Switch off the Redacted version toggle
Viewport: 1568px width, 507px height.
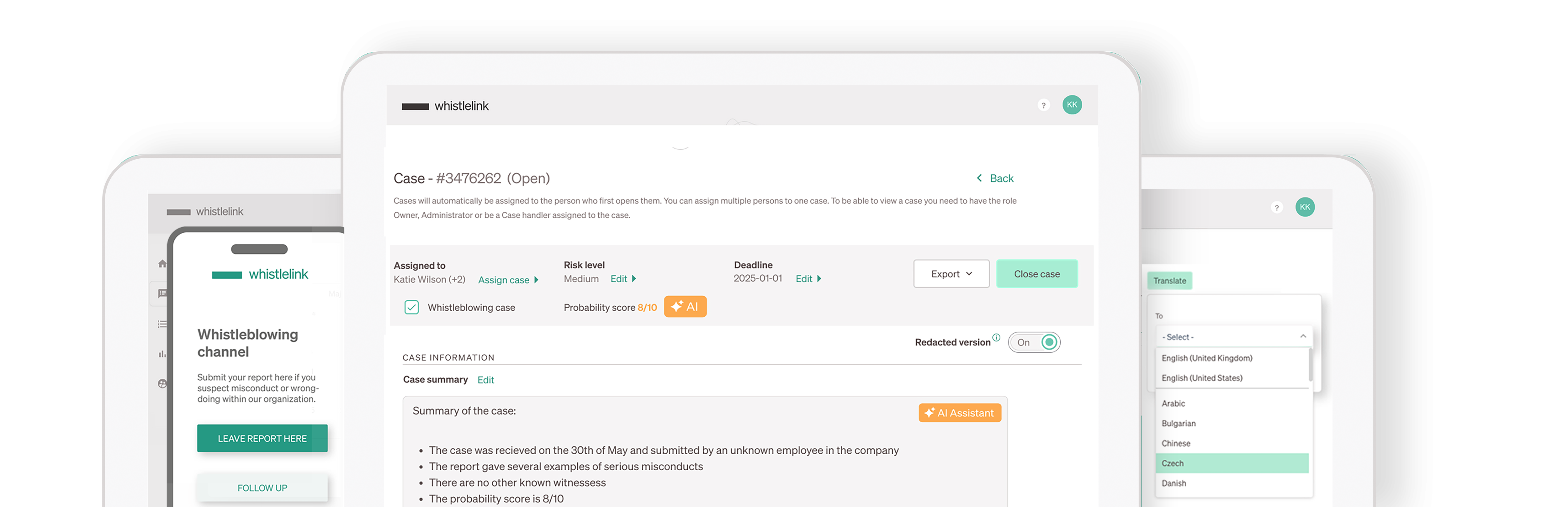point(1034,342)
